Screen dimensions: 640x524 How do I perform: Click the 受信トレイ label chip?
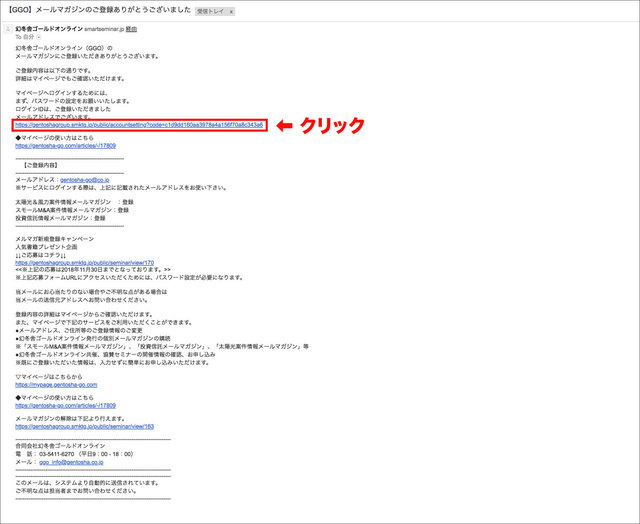click(211, 12)
